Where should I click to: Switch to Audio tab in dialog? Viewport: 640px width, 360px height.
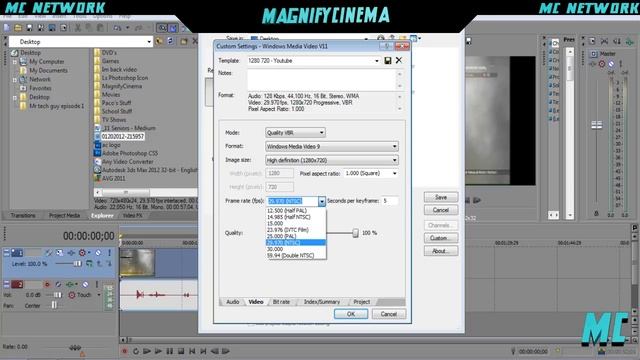click(x=232, y=302)
